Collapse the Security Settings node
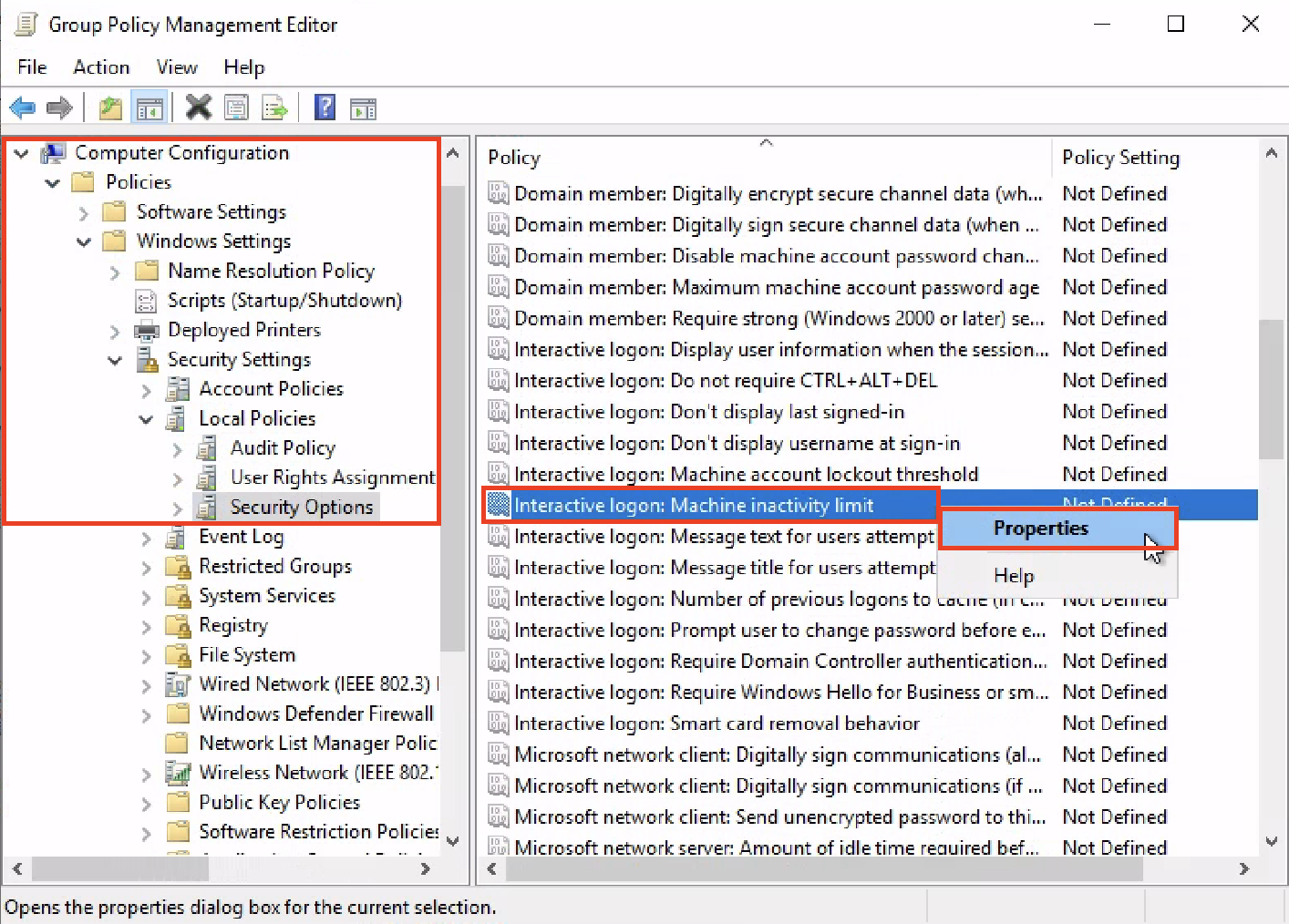This screenshot has width=1289, height=924. (115, 360)
